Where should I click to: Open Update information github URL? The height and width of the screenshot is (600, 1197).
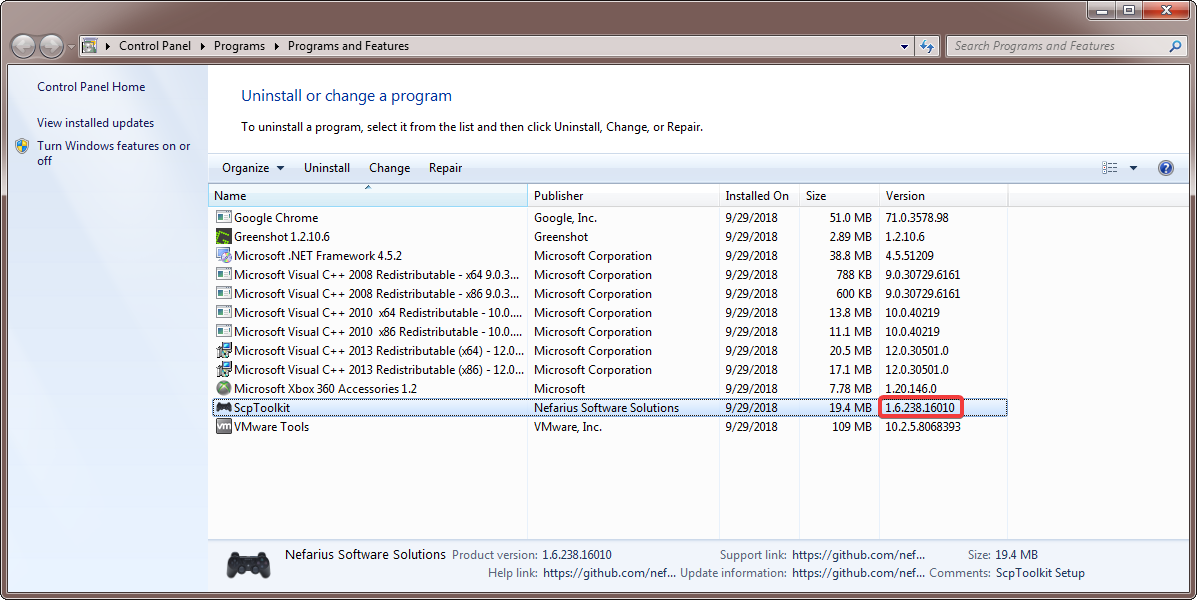pyautogui.click(x=858, y=573)
